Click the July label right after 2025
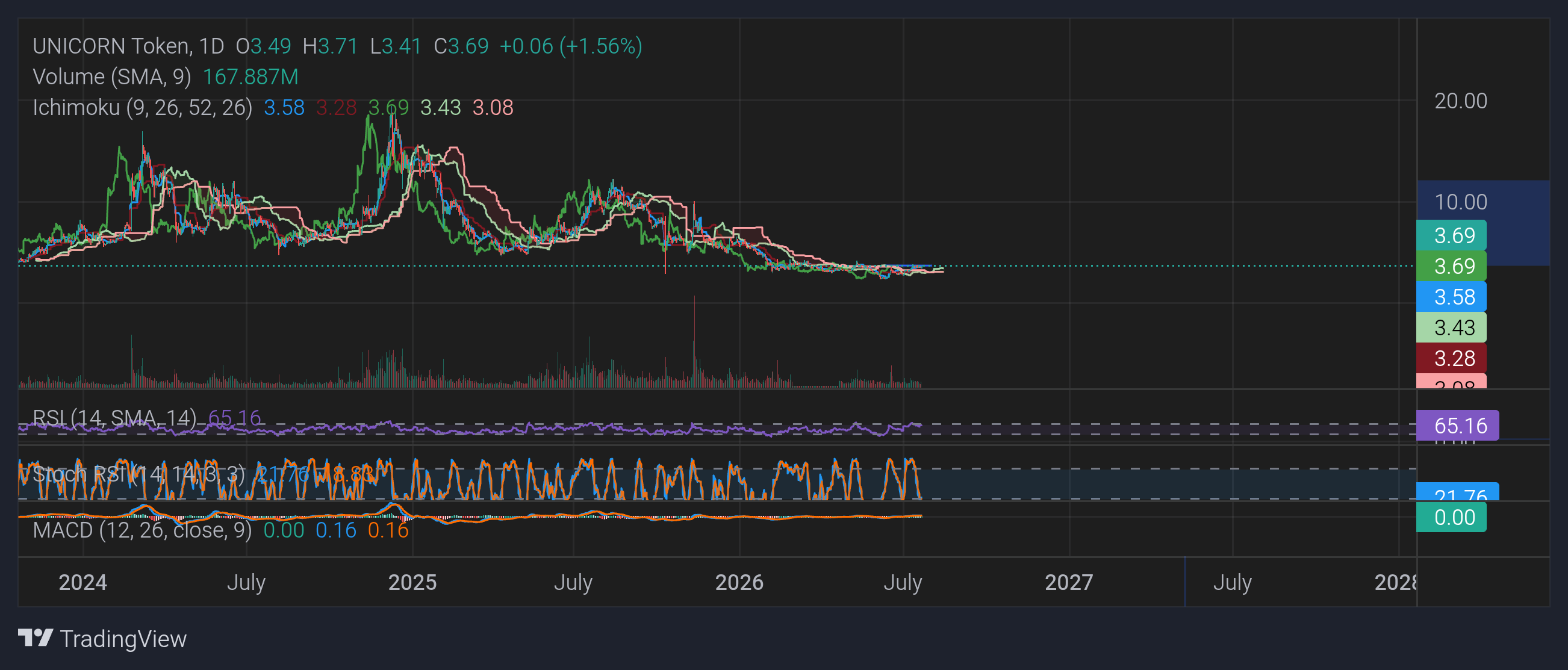1568x670 pixels. [x=573, y=582]
